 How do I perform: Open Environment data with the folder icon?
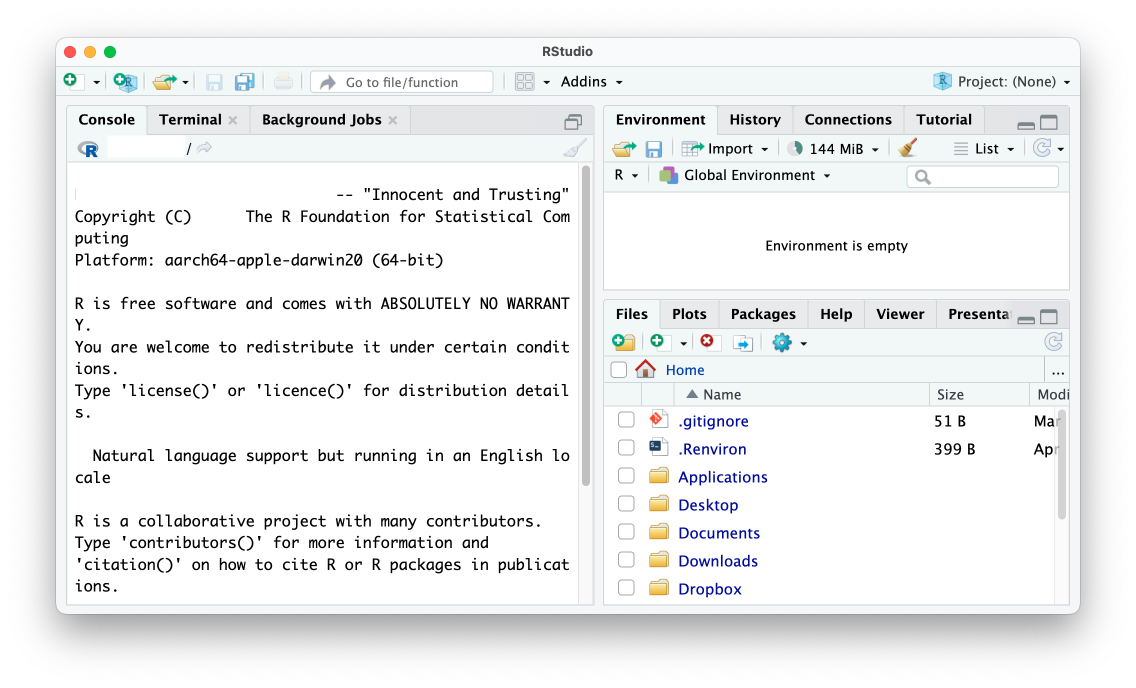coord(622,147)
